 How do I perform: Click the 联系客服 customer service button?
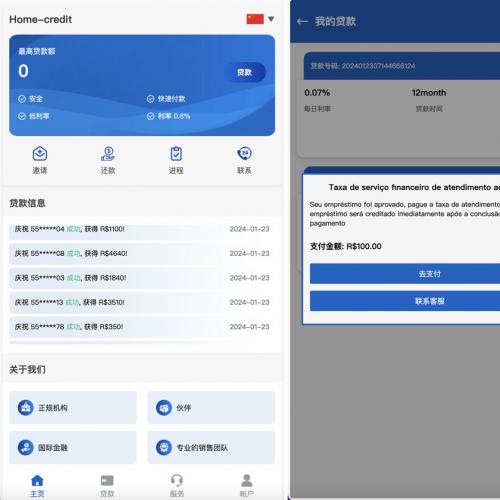[x=429, y=301]
